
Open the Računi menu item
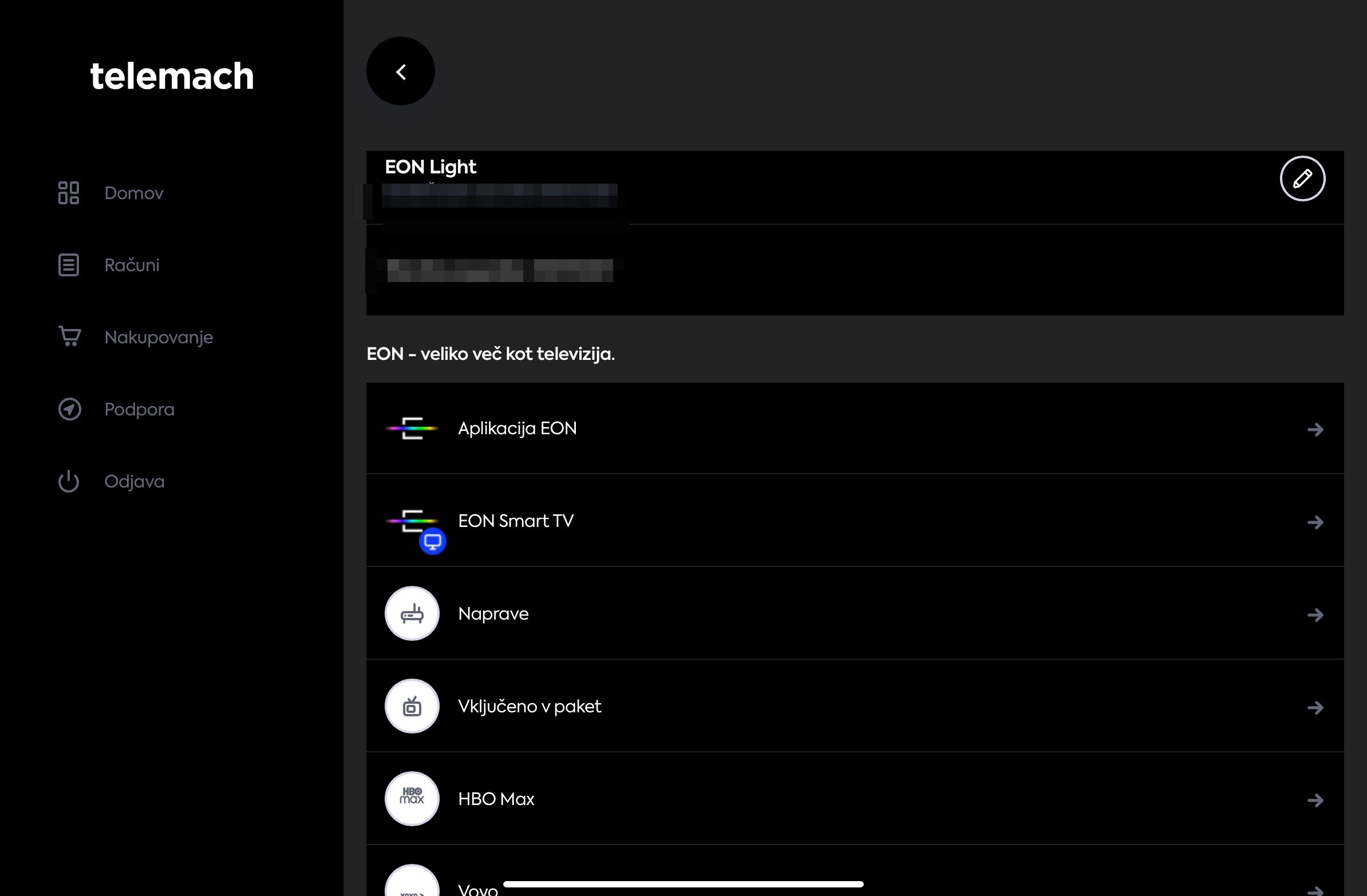coord(132,265)
